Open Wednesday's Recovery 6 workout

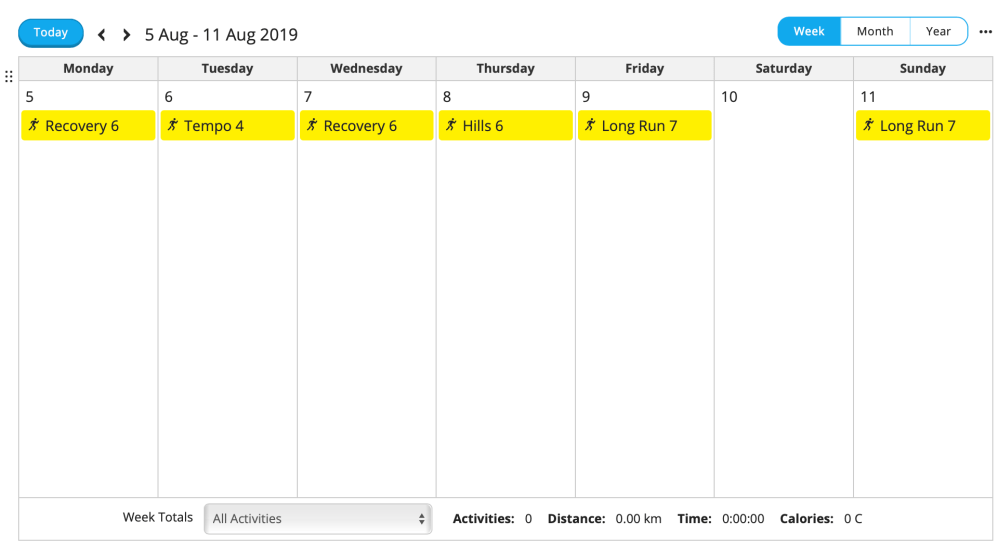366,126
